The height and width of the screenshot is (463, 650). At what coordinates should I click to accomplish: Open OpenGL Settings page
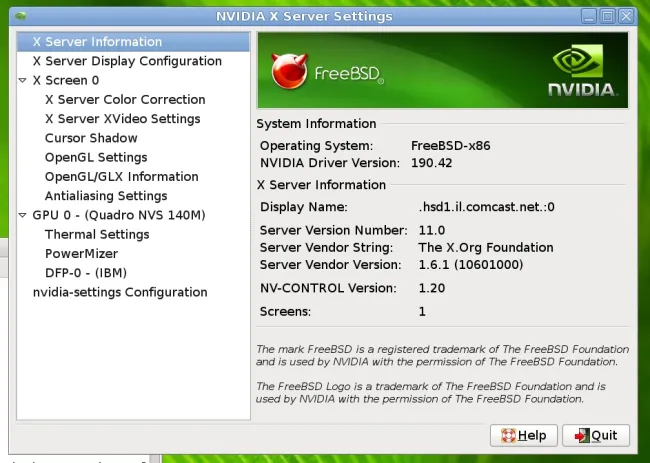96,157
